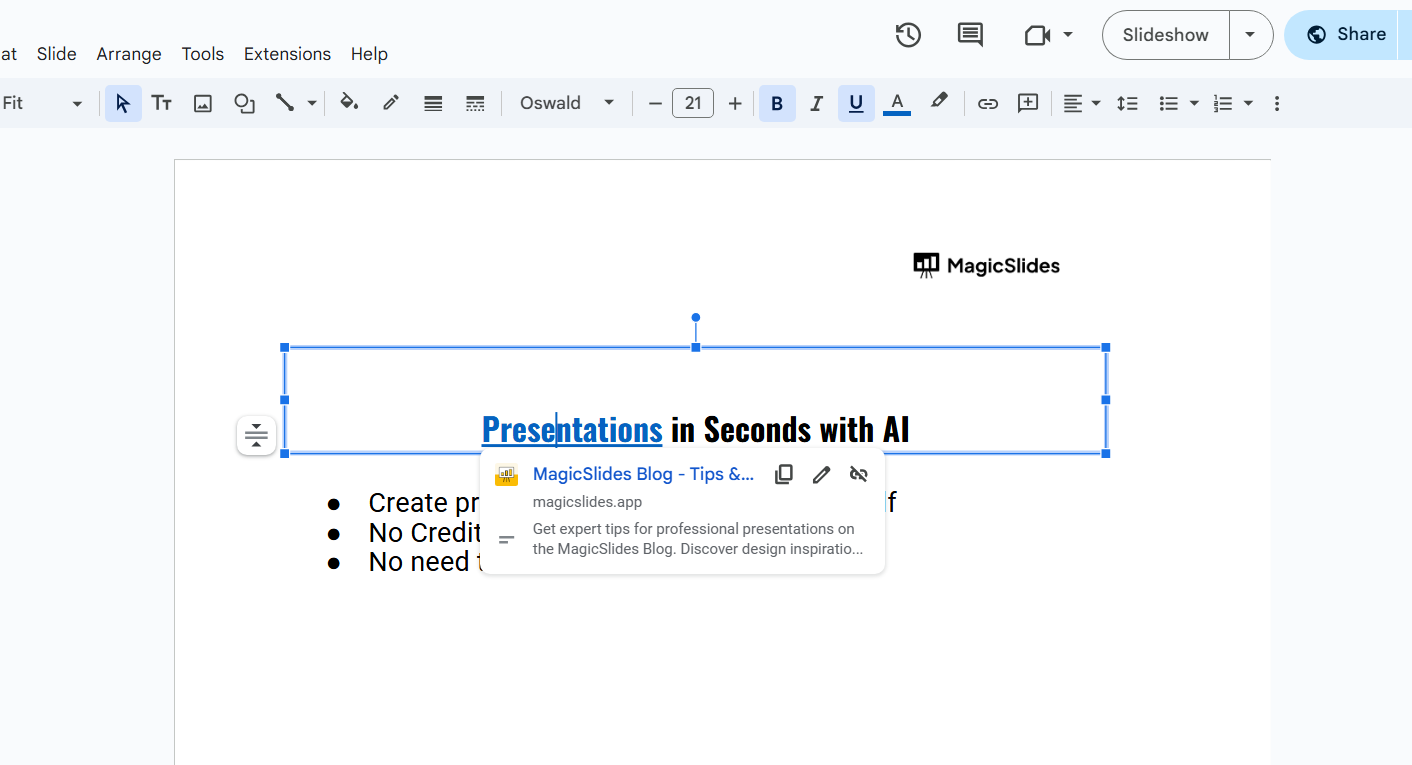The image size is (1412, 765).
Task: Choose the Select cursor tool
Action: [123, 103]
